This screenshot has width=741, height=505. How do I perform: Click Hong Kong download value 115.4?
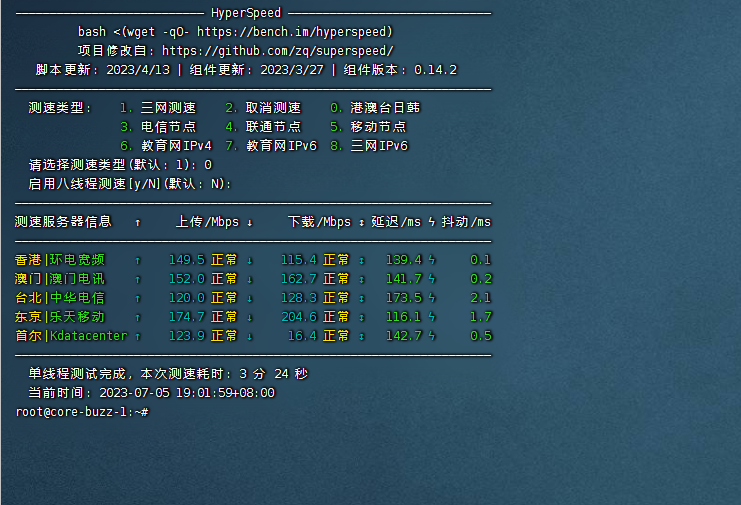299,260
